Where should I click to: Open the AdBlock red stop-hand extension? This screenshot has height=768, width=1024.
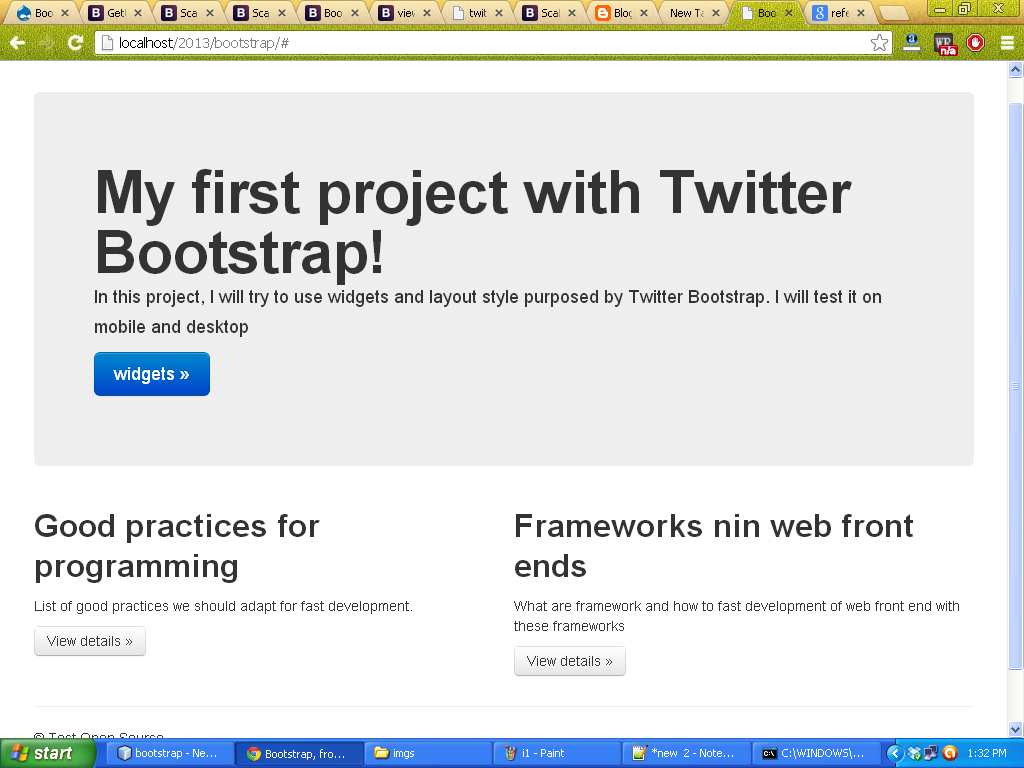point(976,43)
